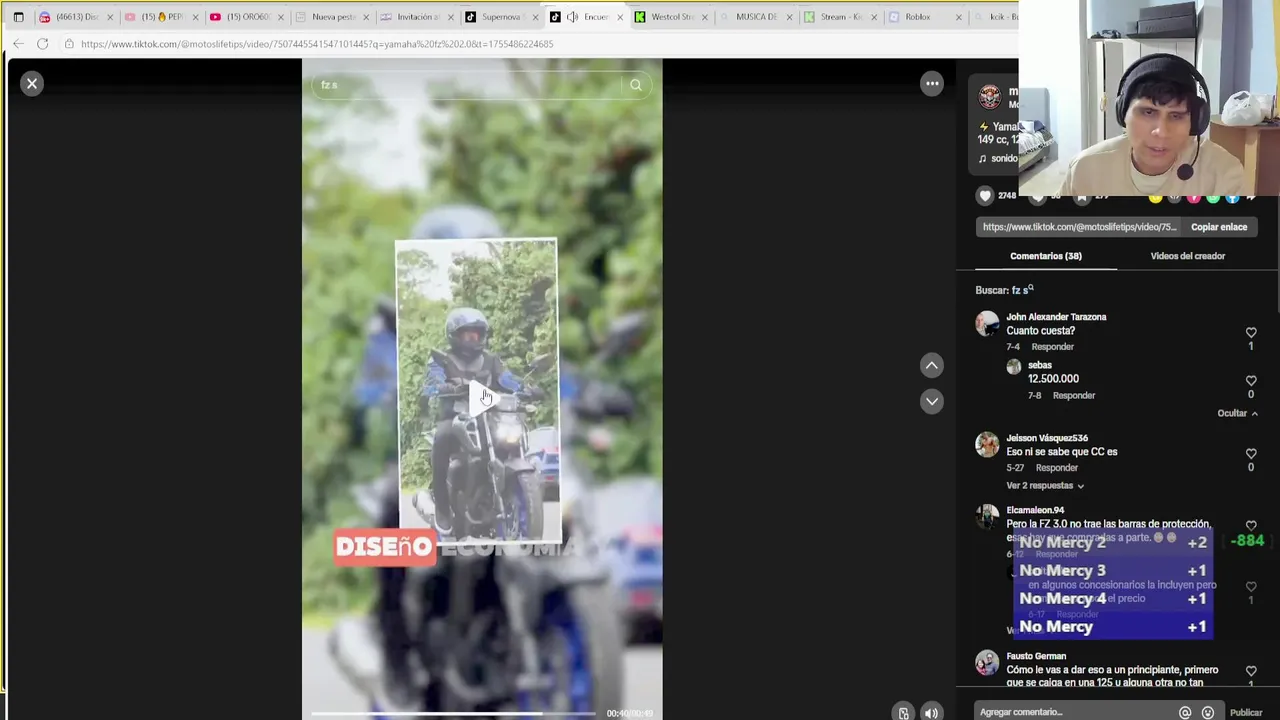Image resolution: width=1280 pixels, height=720 pixels.
Task: Reload the page in browser
Action: pos(42,44)
